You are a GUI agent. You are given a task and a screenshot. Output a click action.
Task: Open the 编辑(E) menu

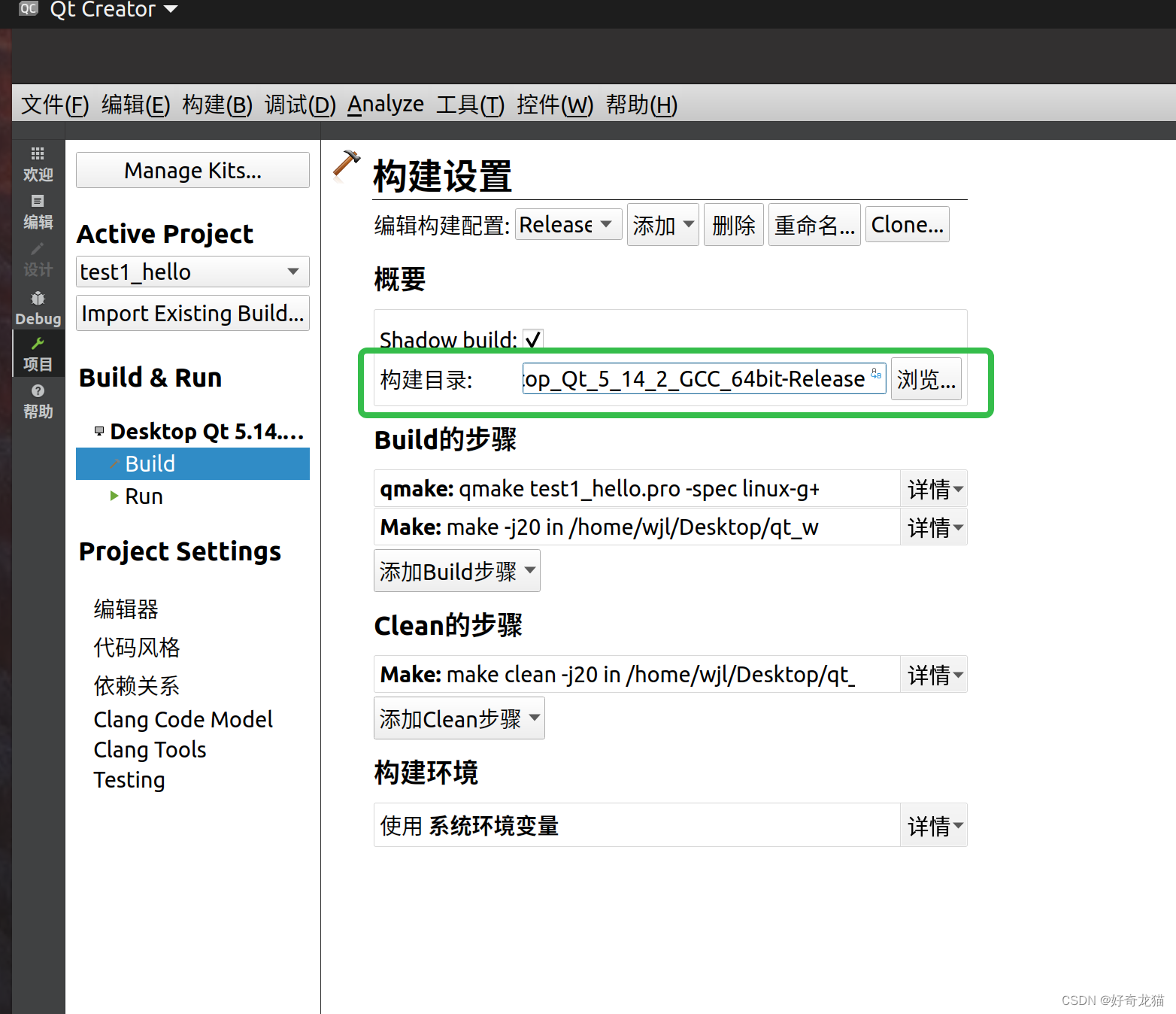(x=136, y=105)
